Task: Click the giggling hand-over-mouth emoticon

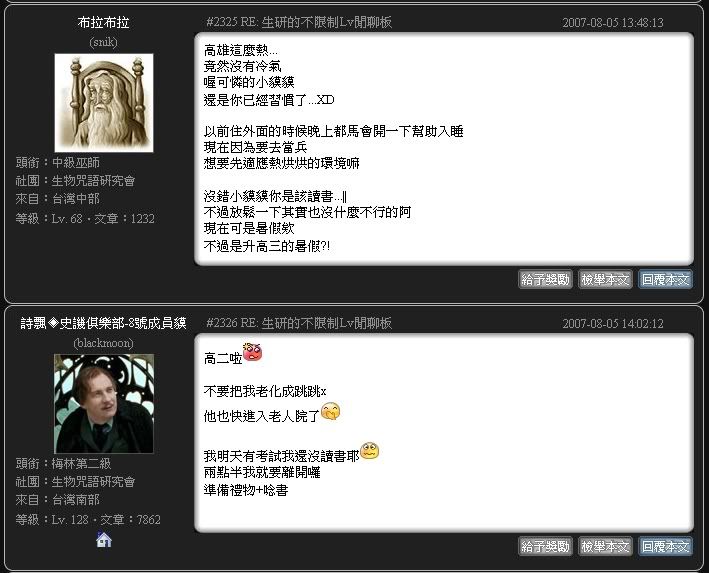Action: coord(331,411)
